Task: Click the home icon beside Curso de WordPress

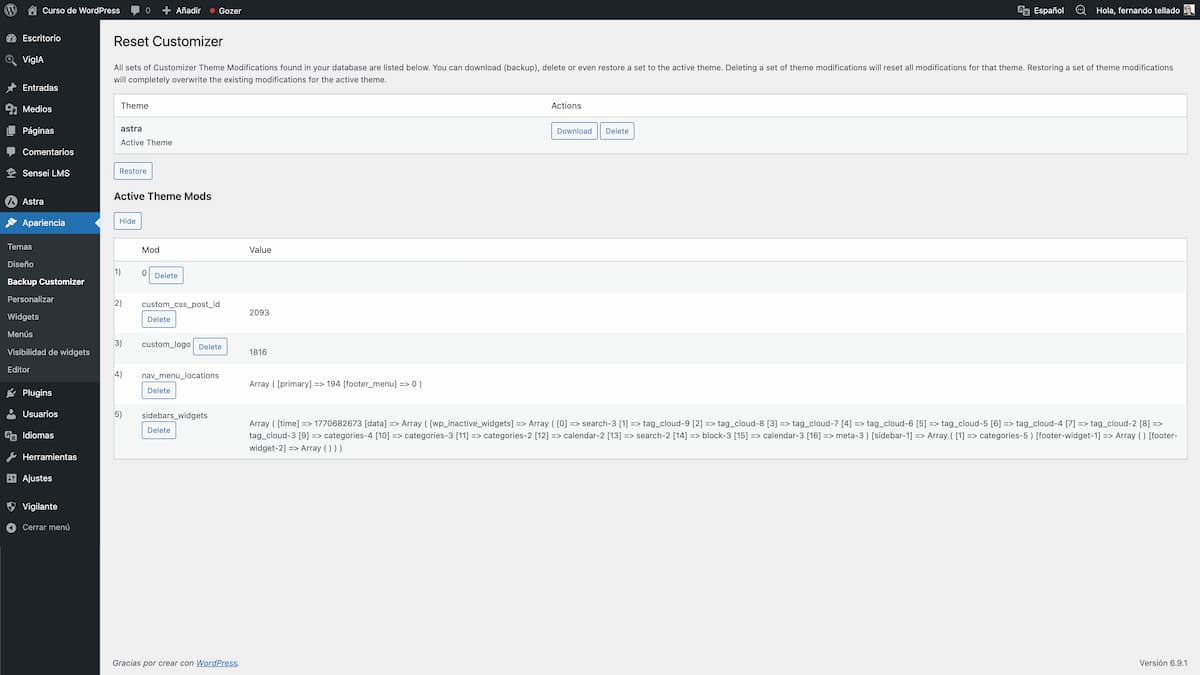Action: pos(32,10)
